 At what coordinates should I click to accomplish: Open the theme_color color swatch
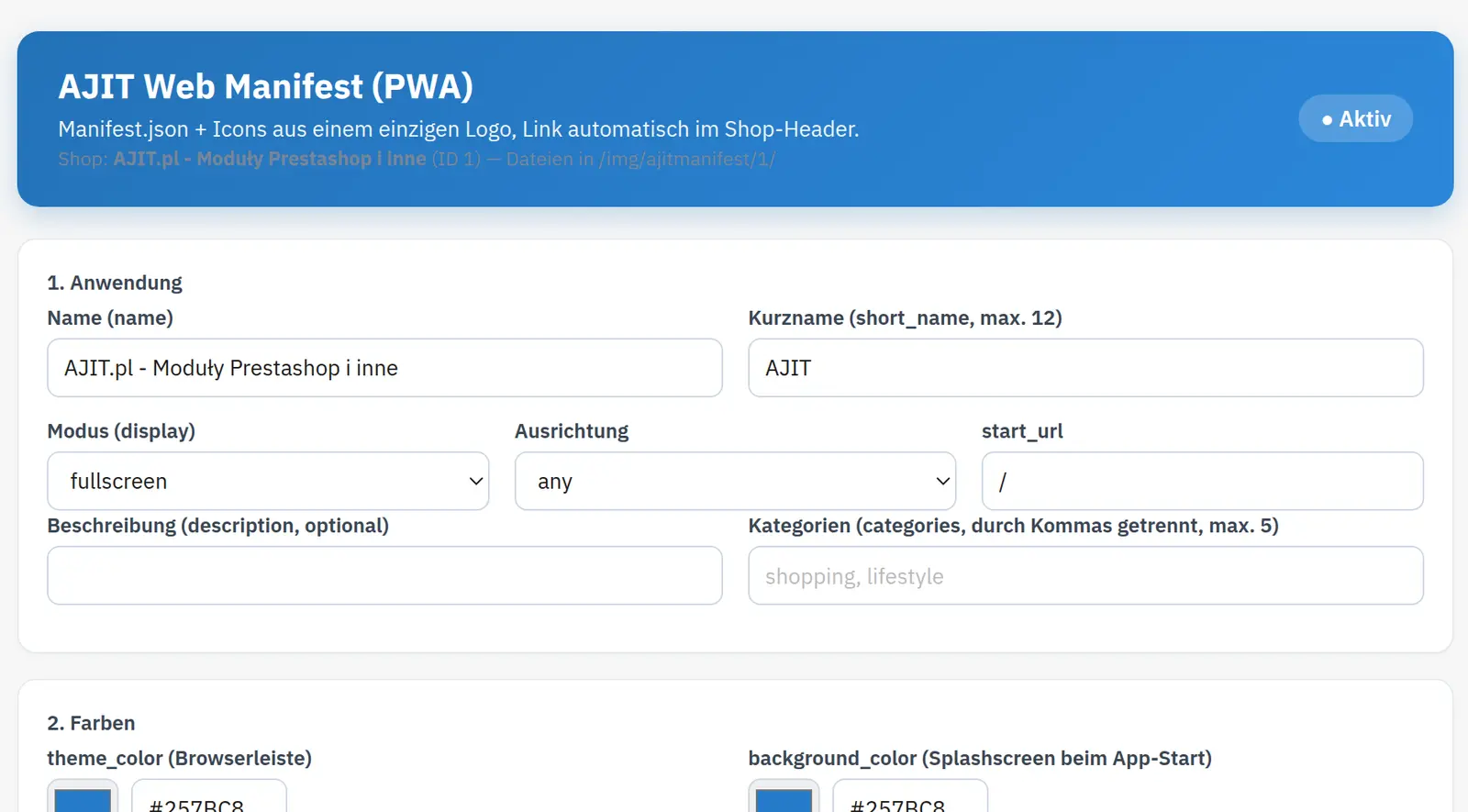(x=83, y=796)
